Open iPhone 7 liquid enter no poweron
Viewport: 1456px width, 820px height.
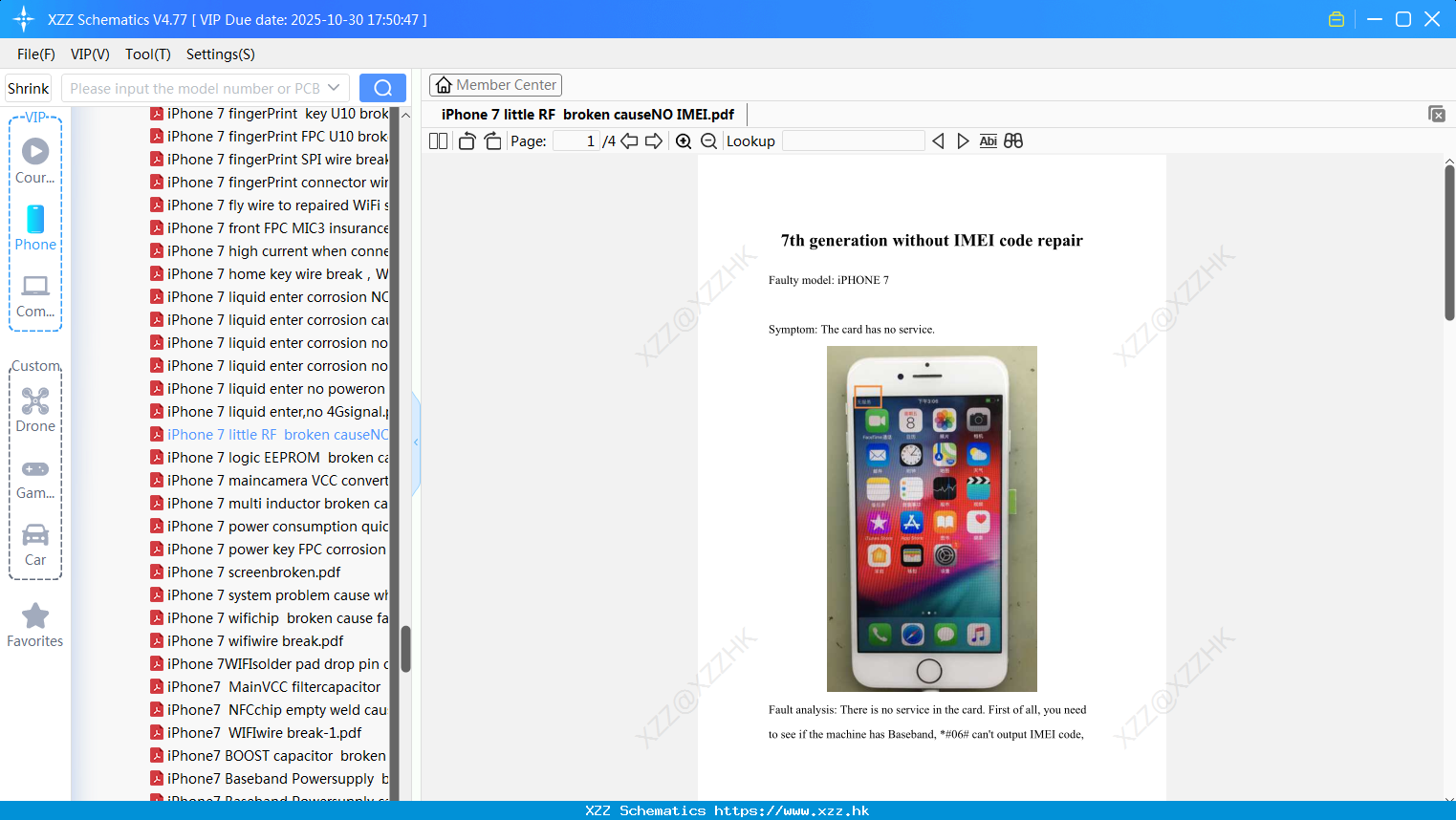(269, 389)
